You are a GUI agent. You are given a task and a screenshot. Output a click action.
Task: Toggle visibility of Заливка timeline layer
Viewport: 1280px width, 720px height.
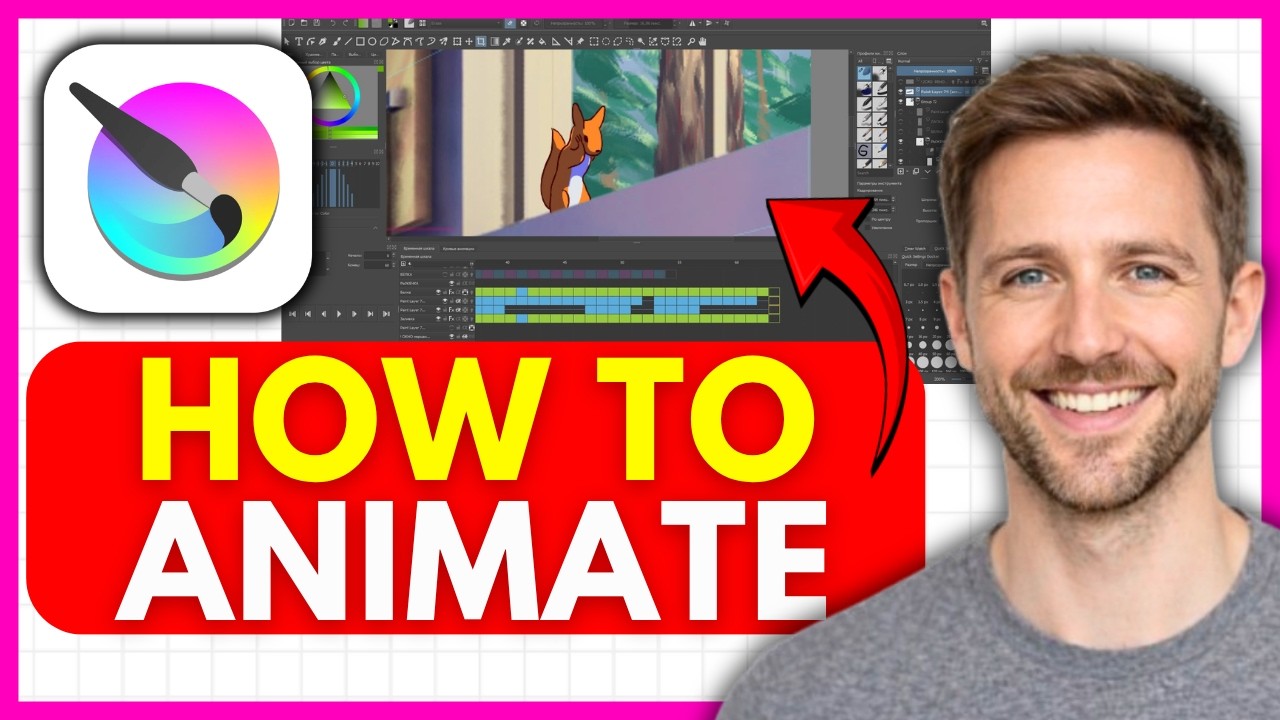coord(438,319)
